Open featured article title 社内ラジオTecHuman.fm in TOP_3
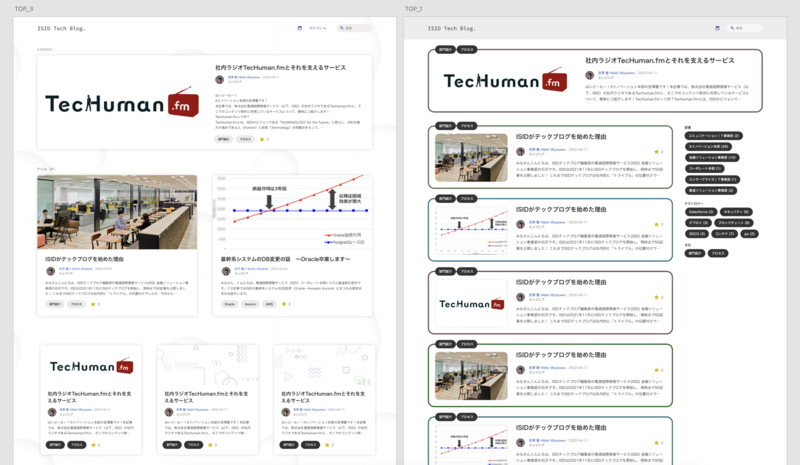Image resolution: width=800 pixels, height=465 pixels. point(280,67)
